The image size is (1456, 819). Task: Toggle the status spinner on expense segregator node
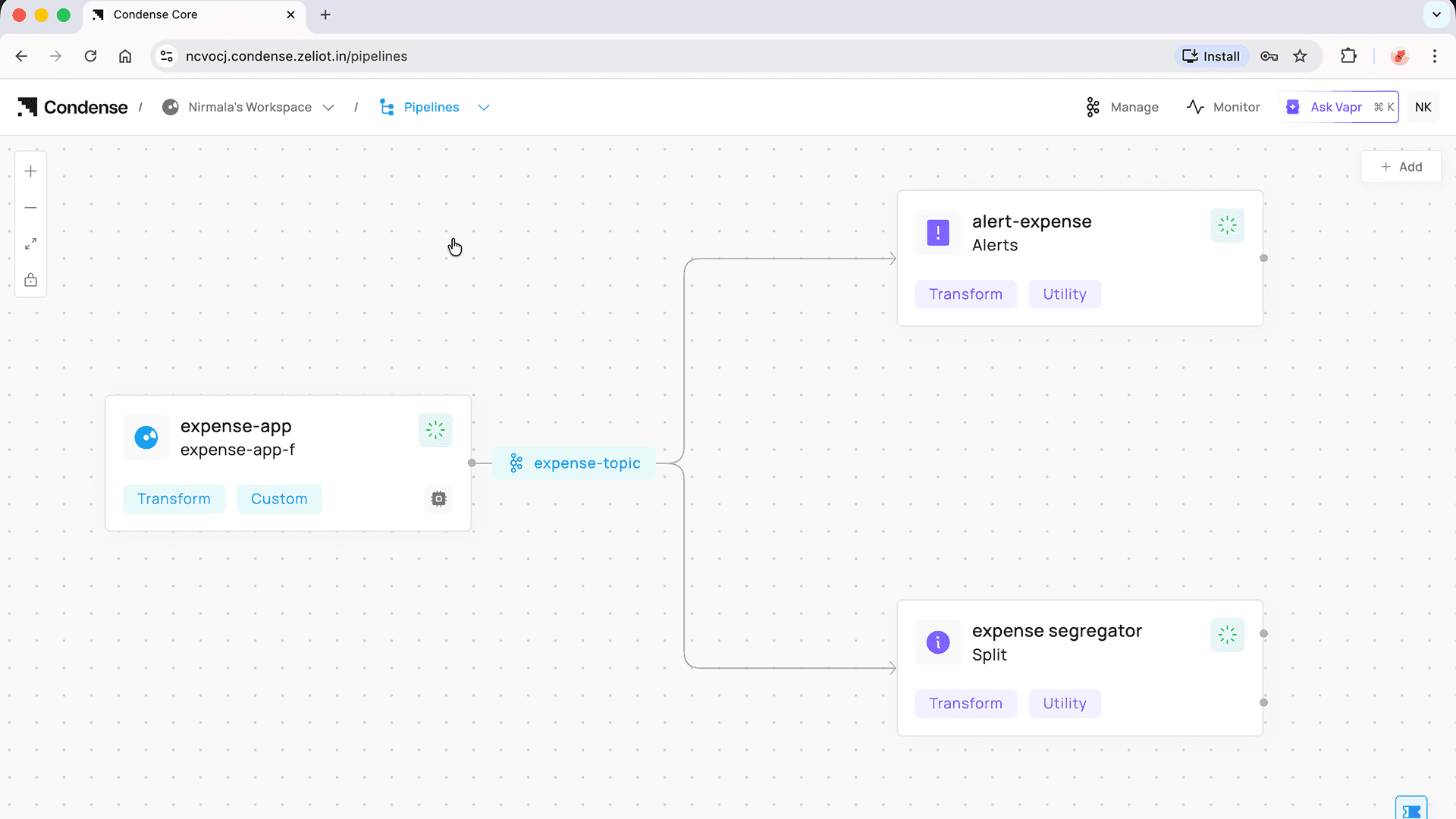[x=1227, y=635]
